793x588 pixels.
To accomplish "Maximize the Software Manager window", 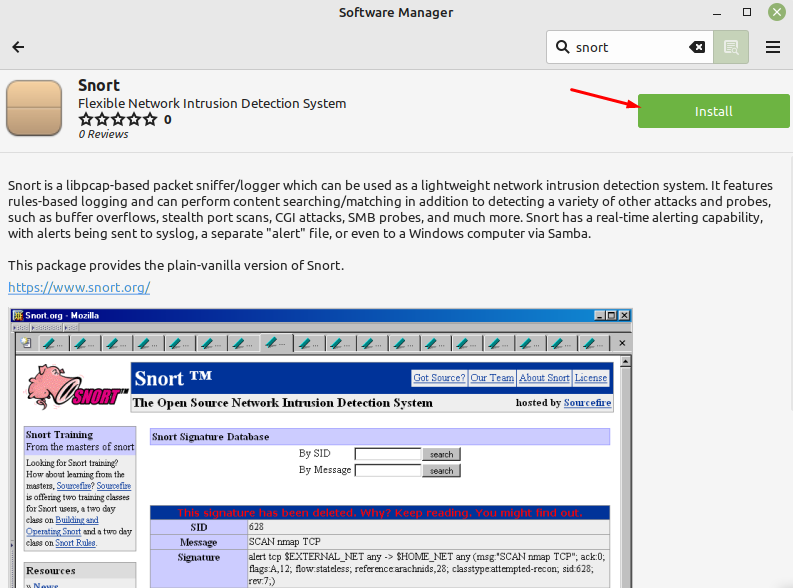I will (x=746, y=12).
